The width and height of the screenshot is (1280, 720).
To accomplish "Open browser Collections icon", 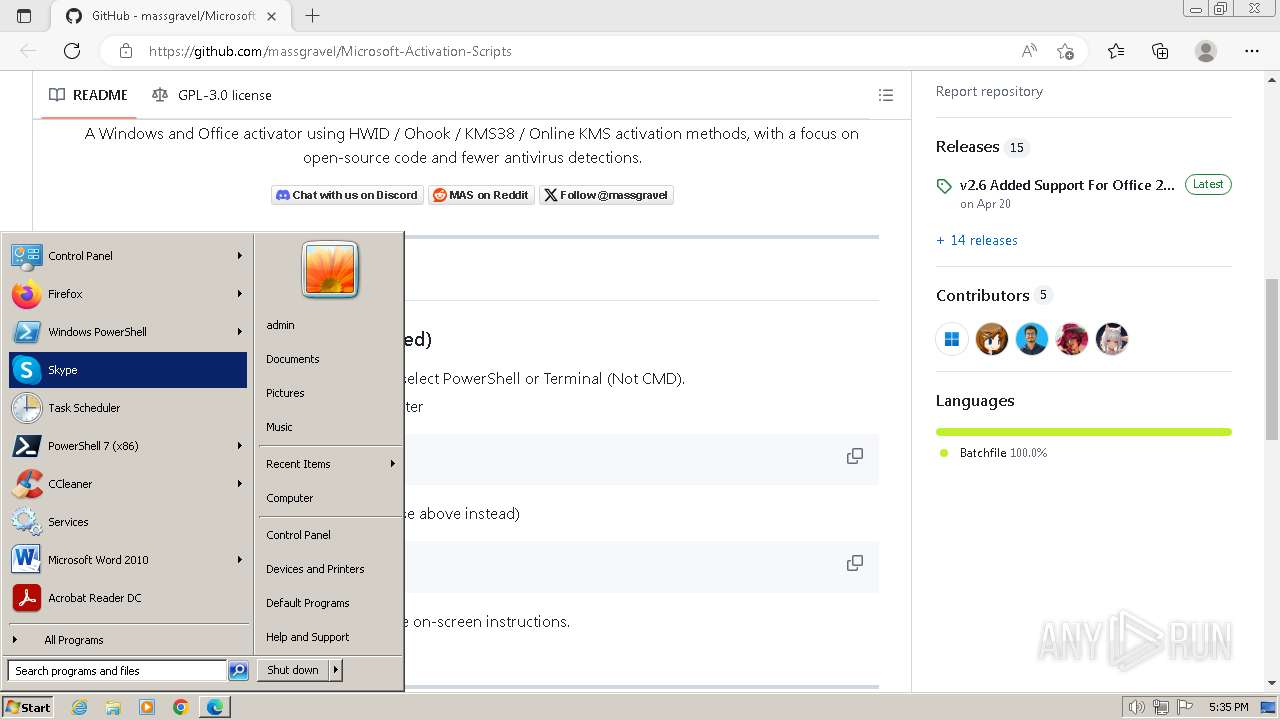I will (1160, 51).
